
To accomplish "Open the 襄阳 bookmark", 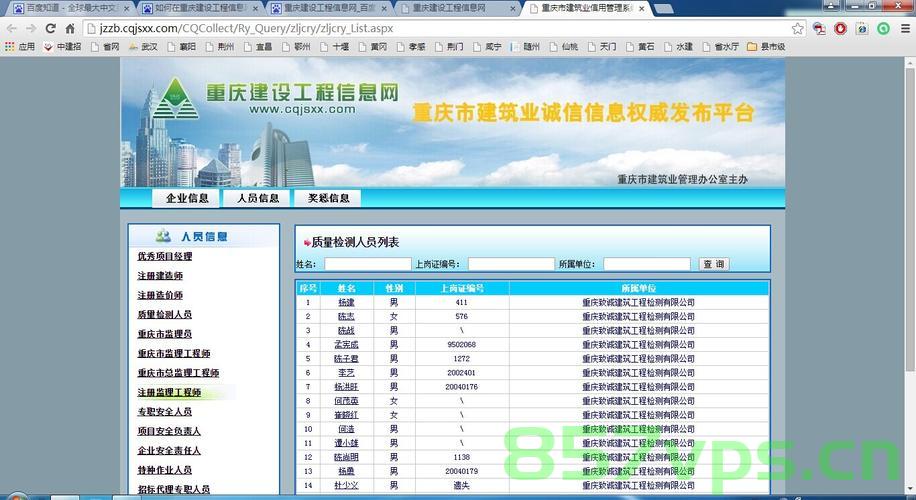I will (x=182, y=47).
